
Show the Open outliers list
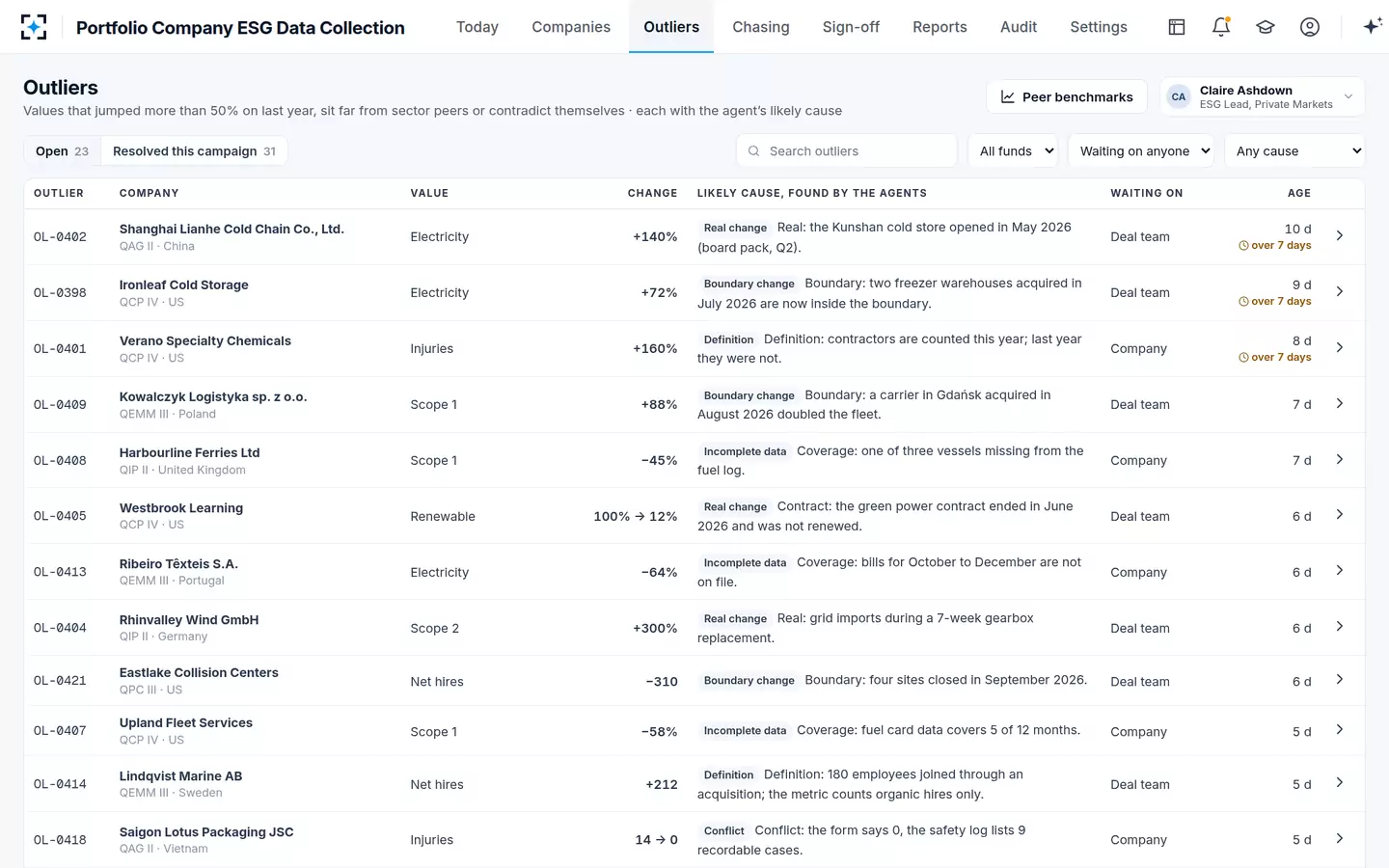click(x=62, y=151)
